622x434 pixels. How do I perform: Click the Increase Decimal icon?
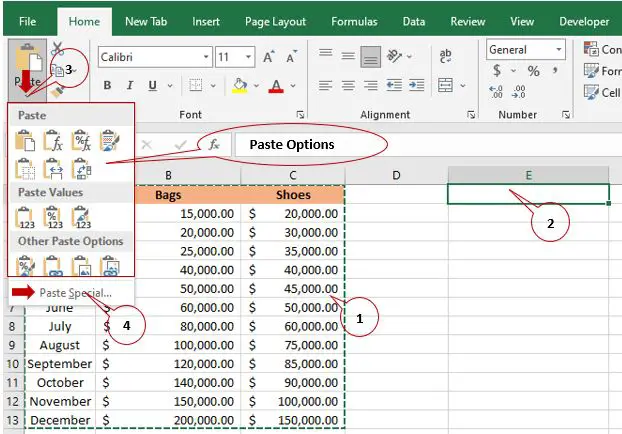coord(496,92)
